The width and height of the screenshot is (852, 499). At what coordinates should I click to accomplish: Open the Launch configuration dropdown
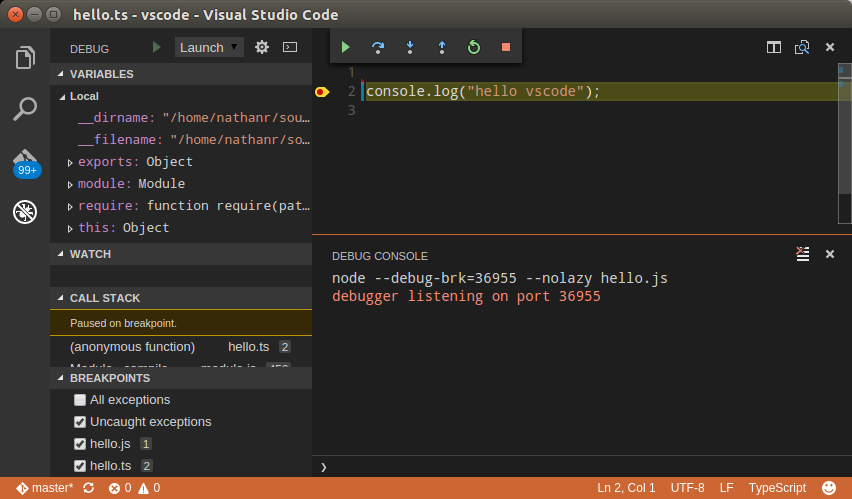coord(209,47)
